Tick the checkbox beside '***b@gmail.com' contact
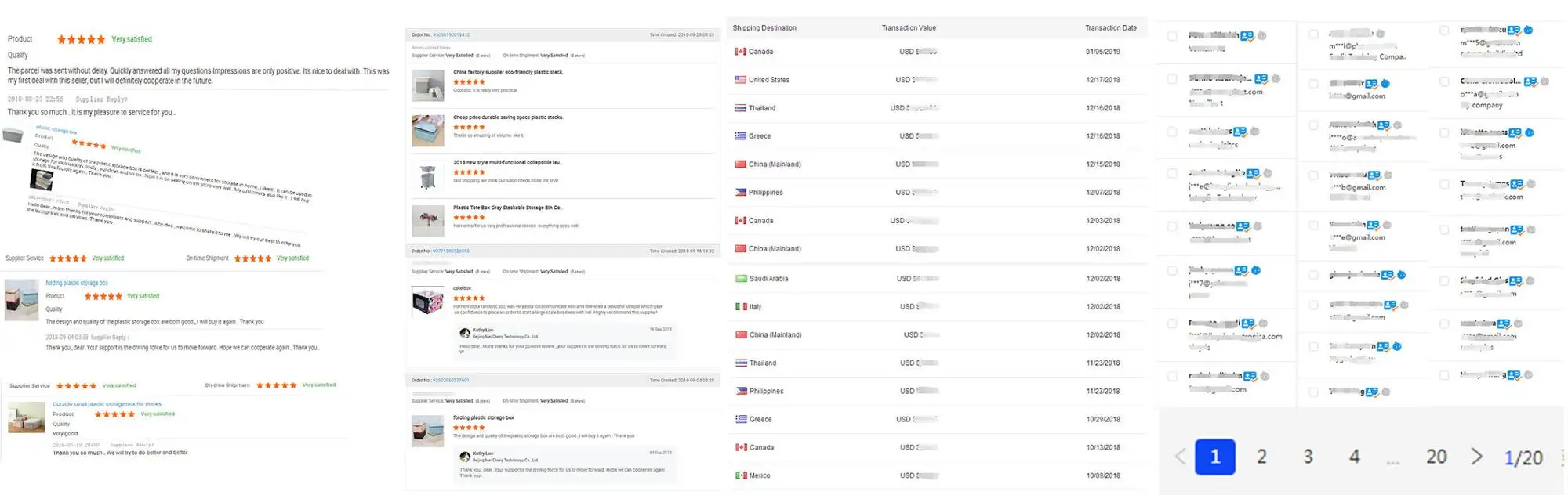 pyautogui.click(x=1314, y=175)
